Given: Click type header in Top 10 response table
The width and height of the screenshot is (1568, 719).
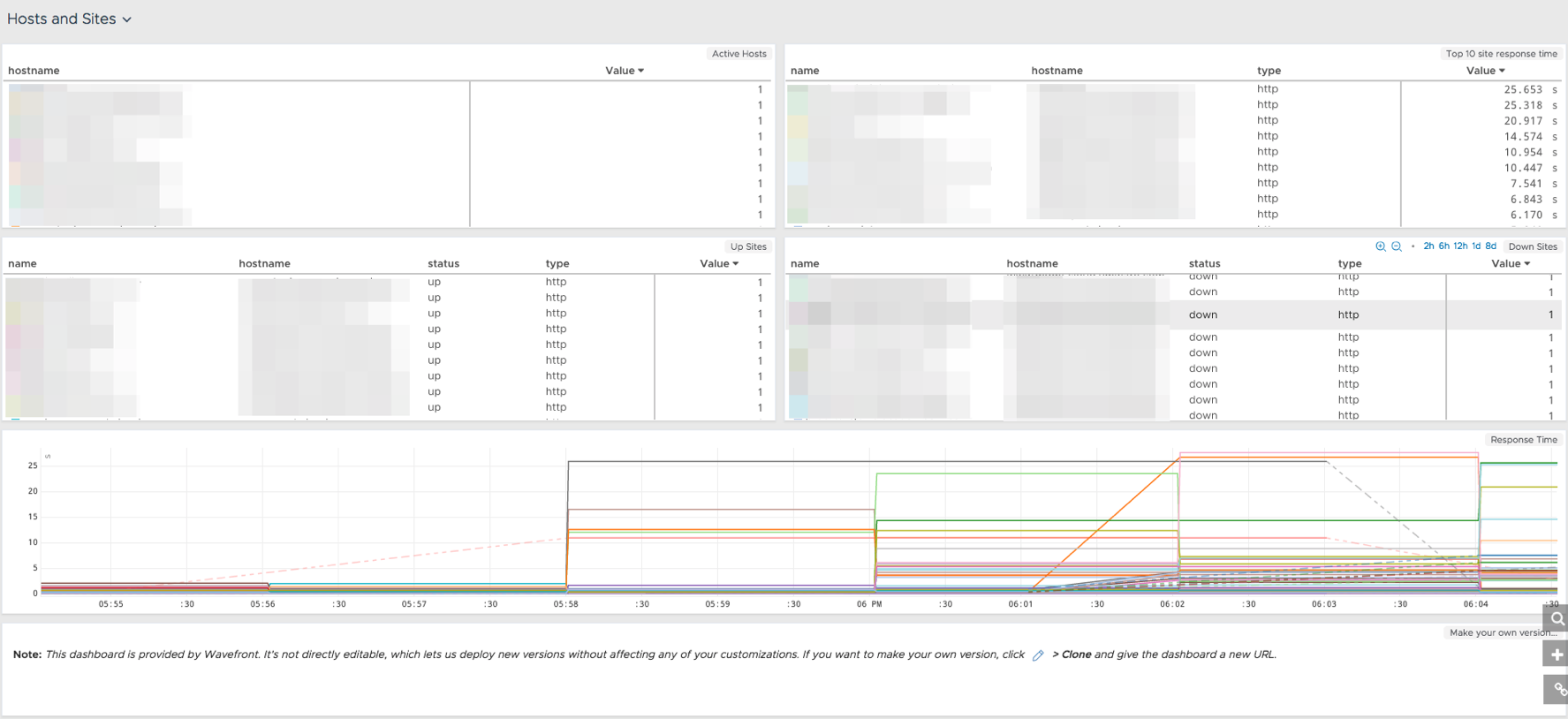Looking at the screenshot, I should (1269, 71).
